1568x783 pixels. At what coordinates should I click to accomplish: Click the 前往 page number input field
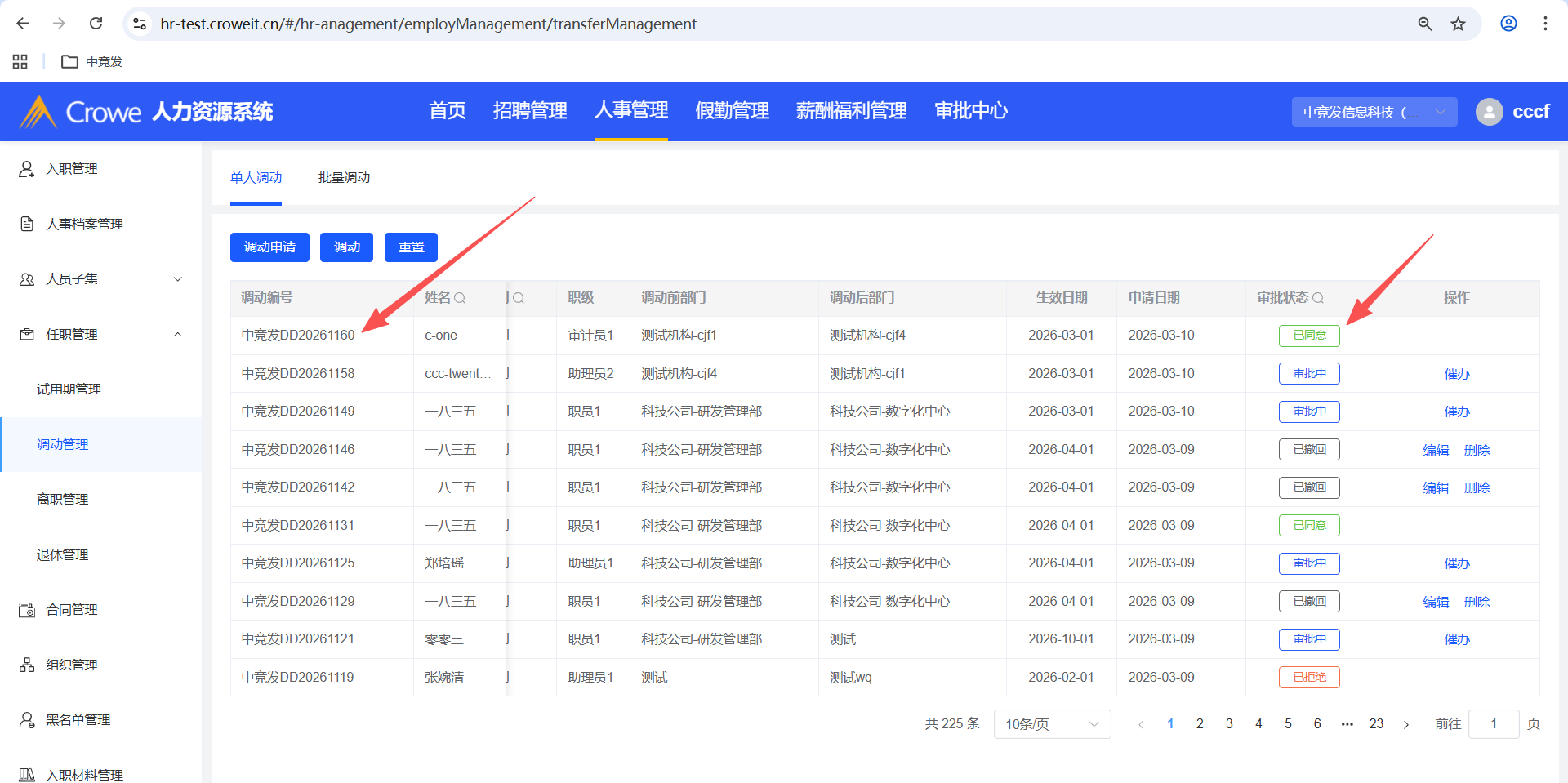point(1493,724)
